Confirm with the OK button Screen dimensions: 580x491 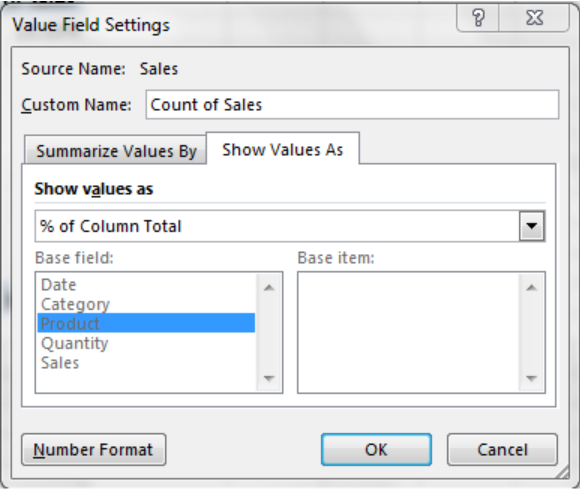pos(376,450)
